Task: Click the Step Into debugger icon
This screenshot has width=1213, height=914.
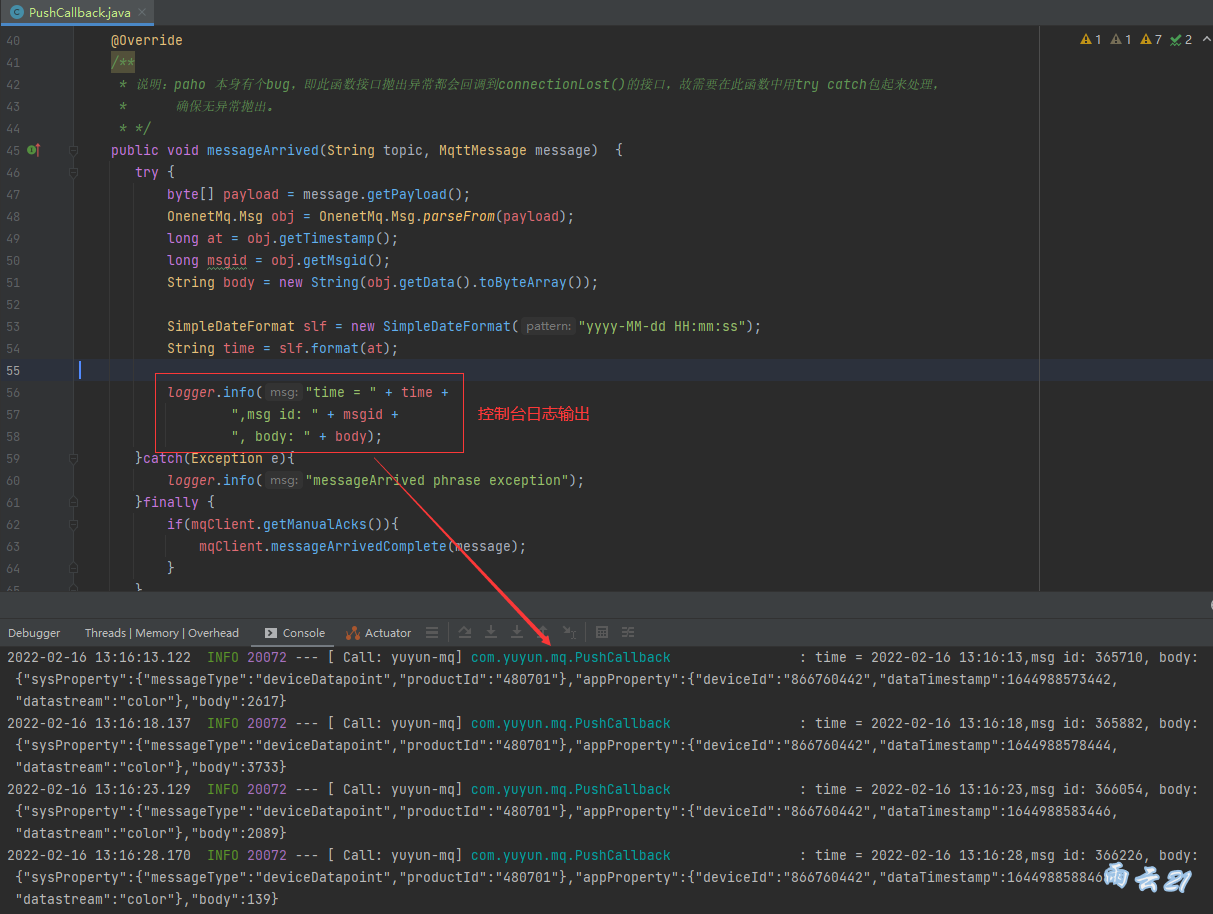Action: [491, 632]
